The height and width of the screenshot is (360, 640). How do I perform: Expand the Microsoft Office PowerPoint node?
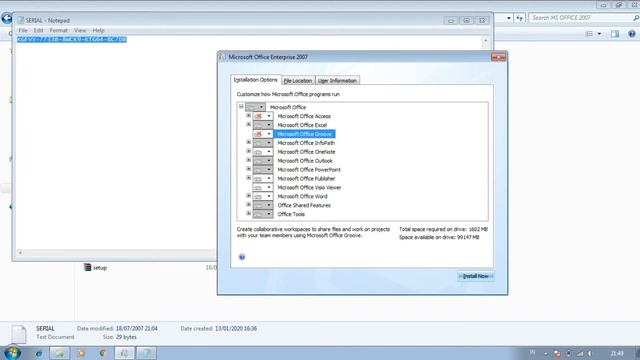coord(249,169)
